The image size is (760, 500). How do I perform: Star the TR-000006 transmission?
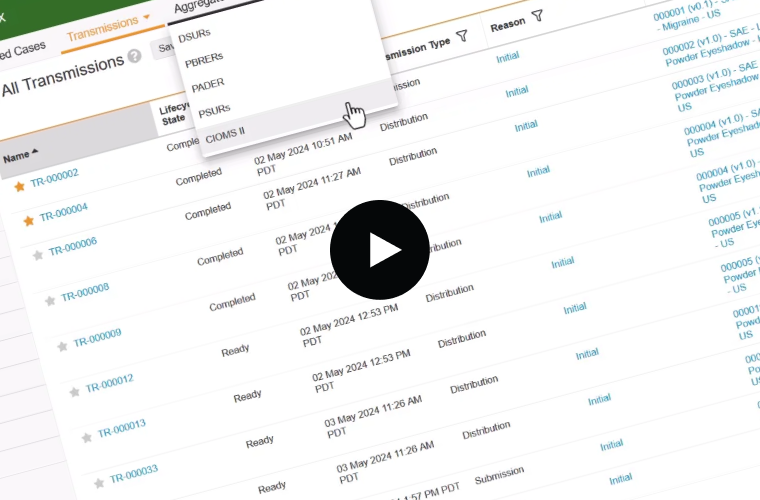[38, 255]
